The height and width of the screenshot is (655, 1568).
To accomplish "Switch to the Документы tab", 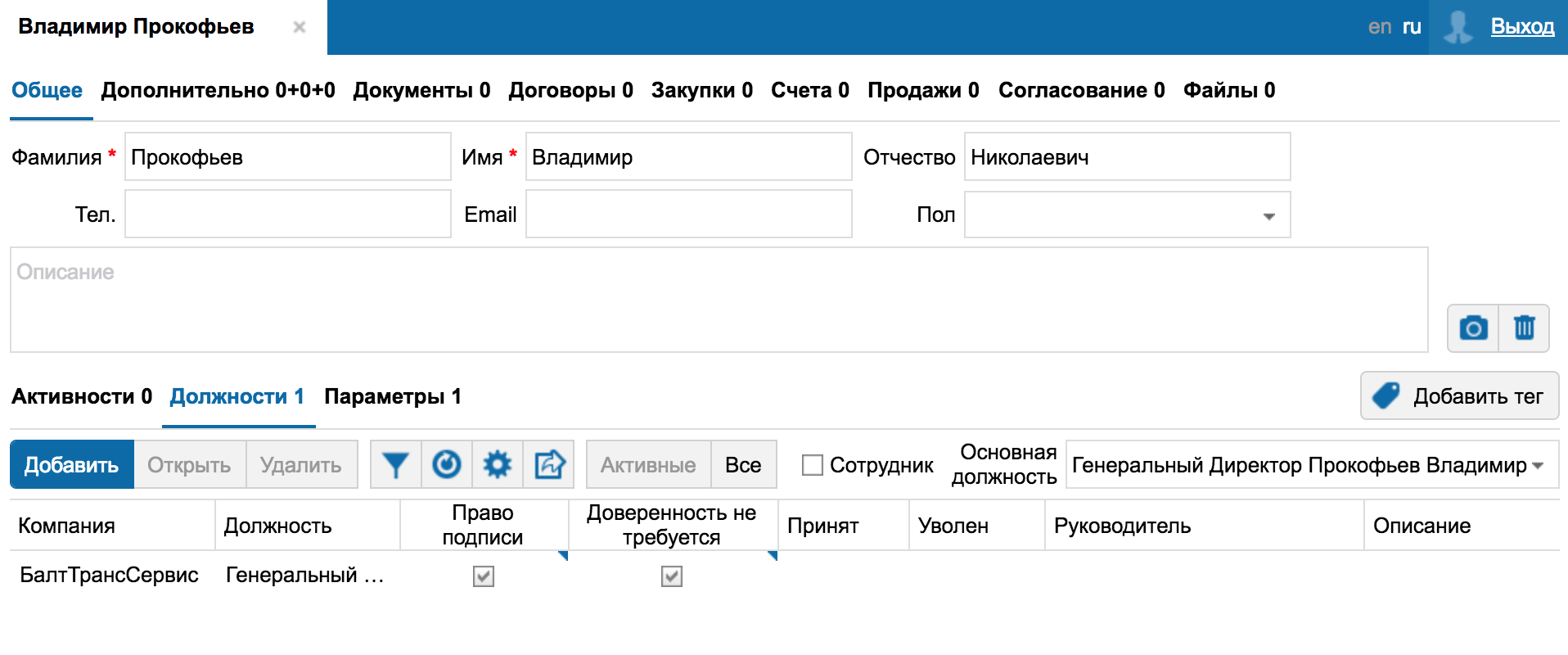I will point(421,90).
